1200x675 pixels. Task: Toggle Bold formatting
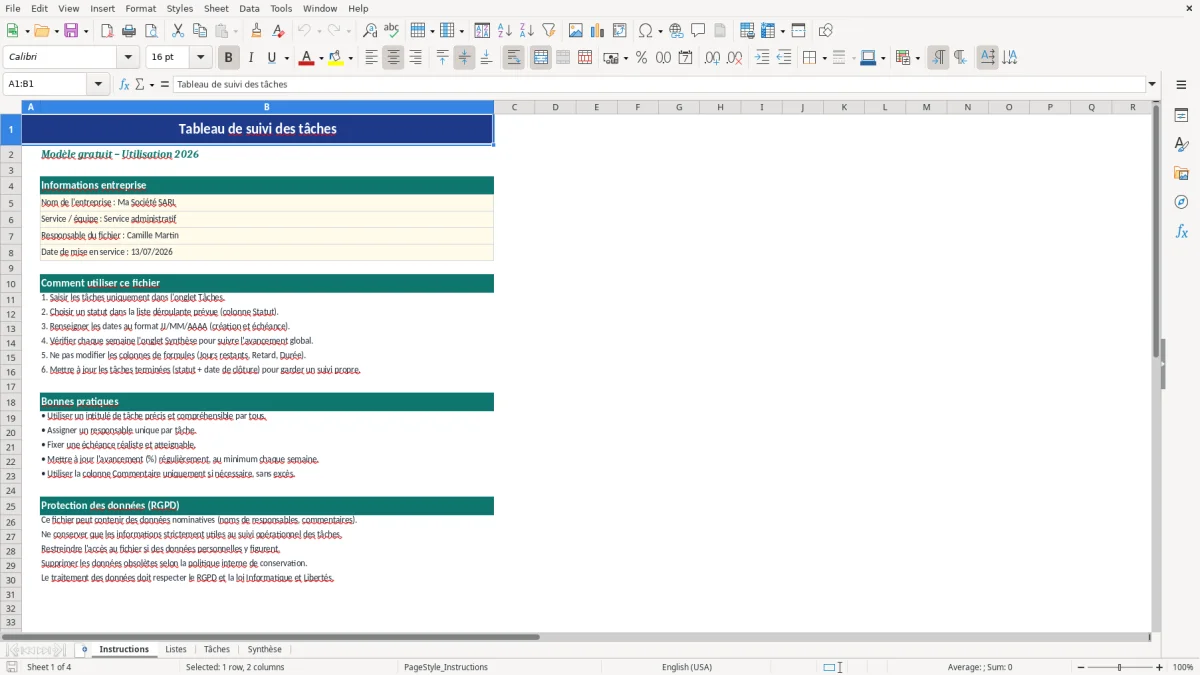coord(229,58)
